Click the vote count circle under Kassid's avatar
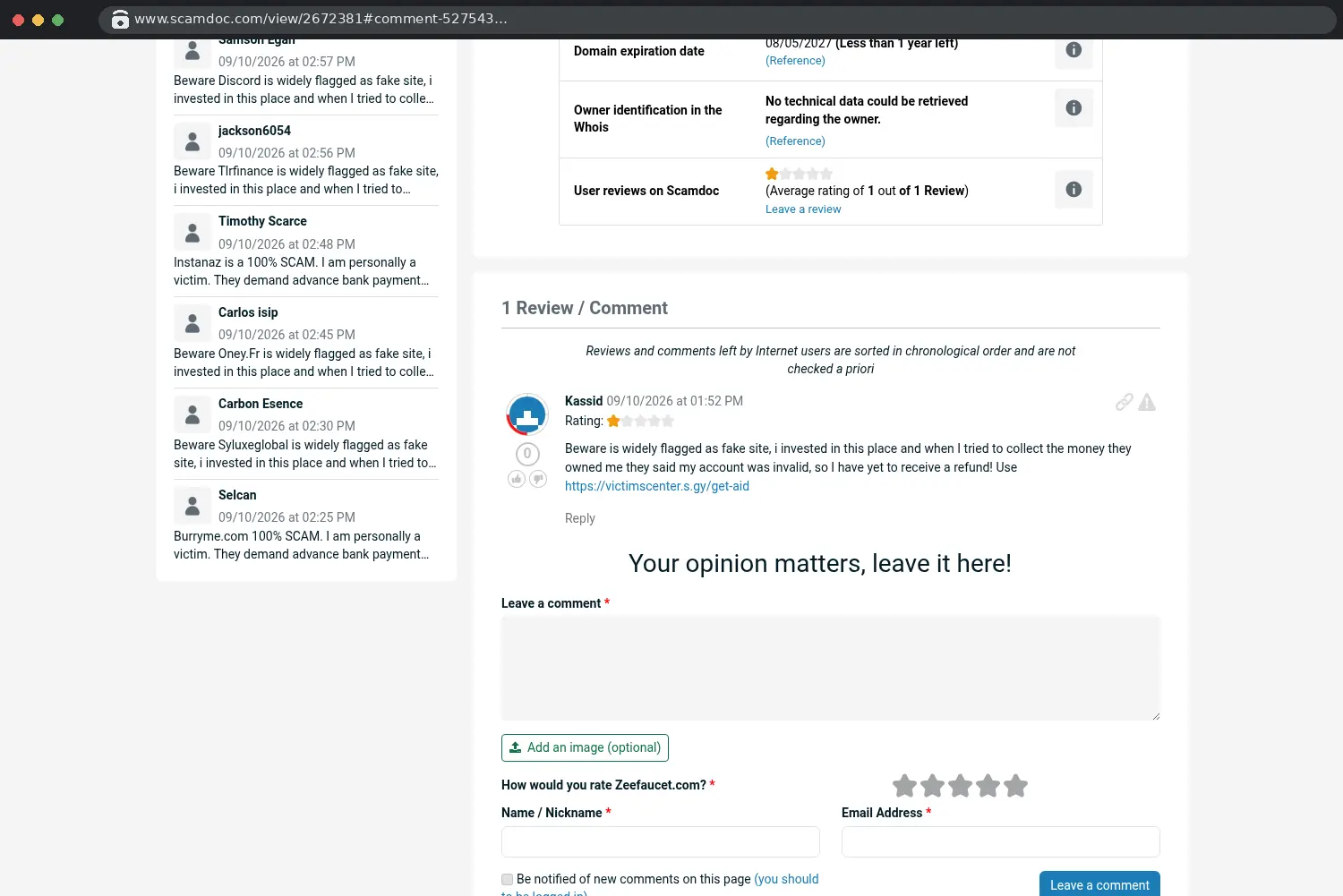 (x=527, y=454)
